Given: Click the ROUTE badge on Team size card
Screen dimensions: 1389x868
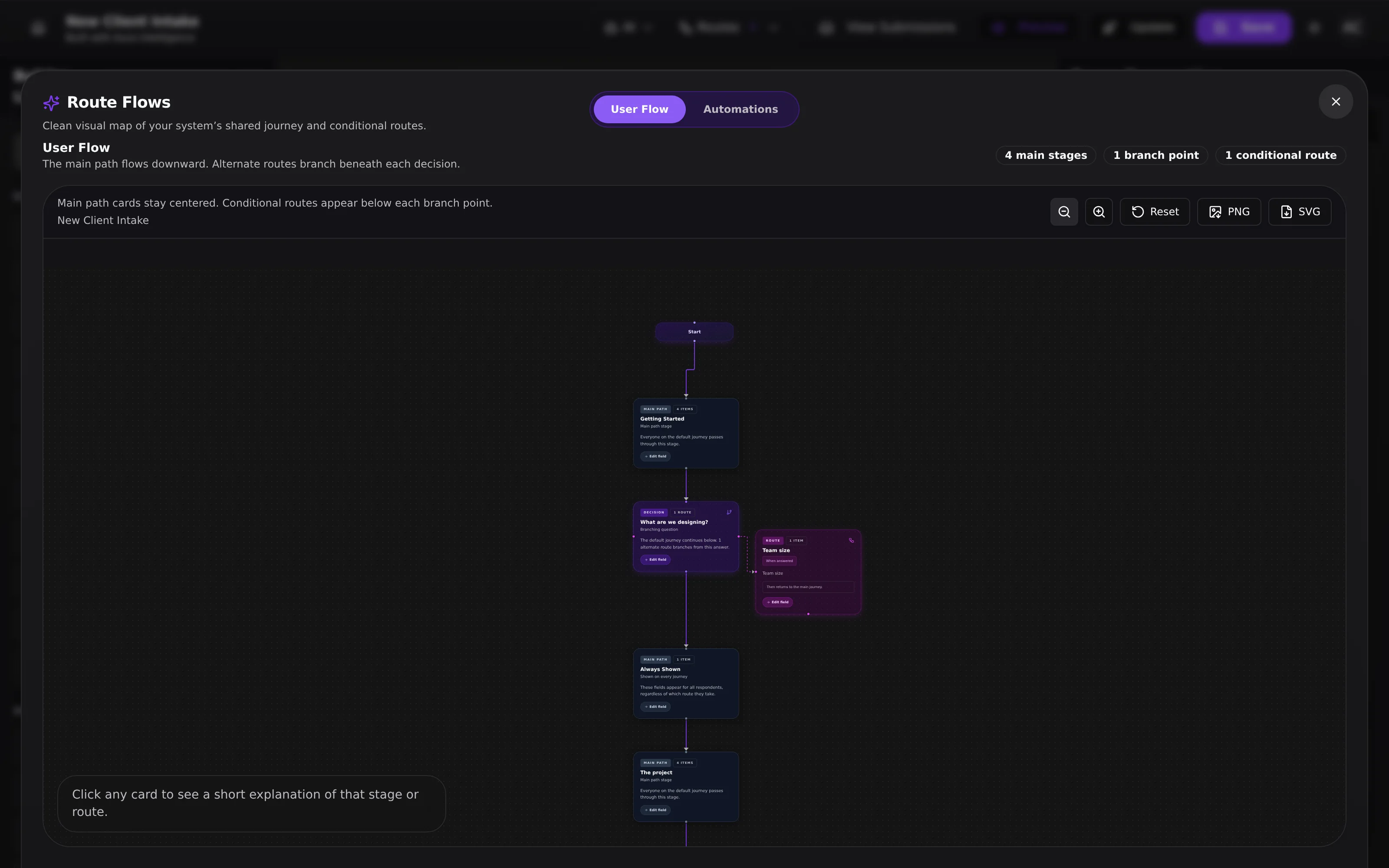Looking at the screenshot, I should tap(773, 540).
